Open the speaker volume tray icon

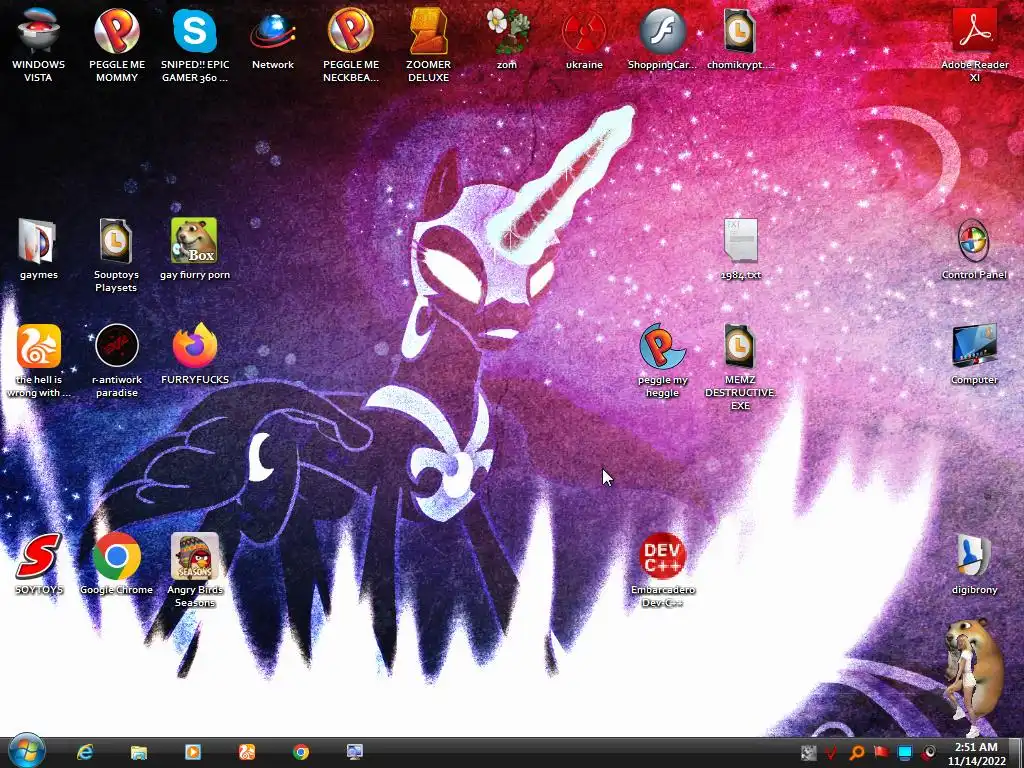928,753
